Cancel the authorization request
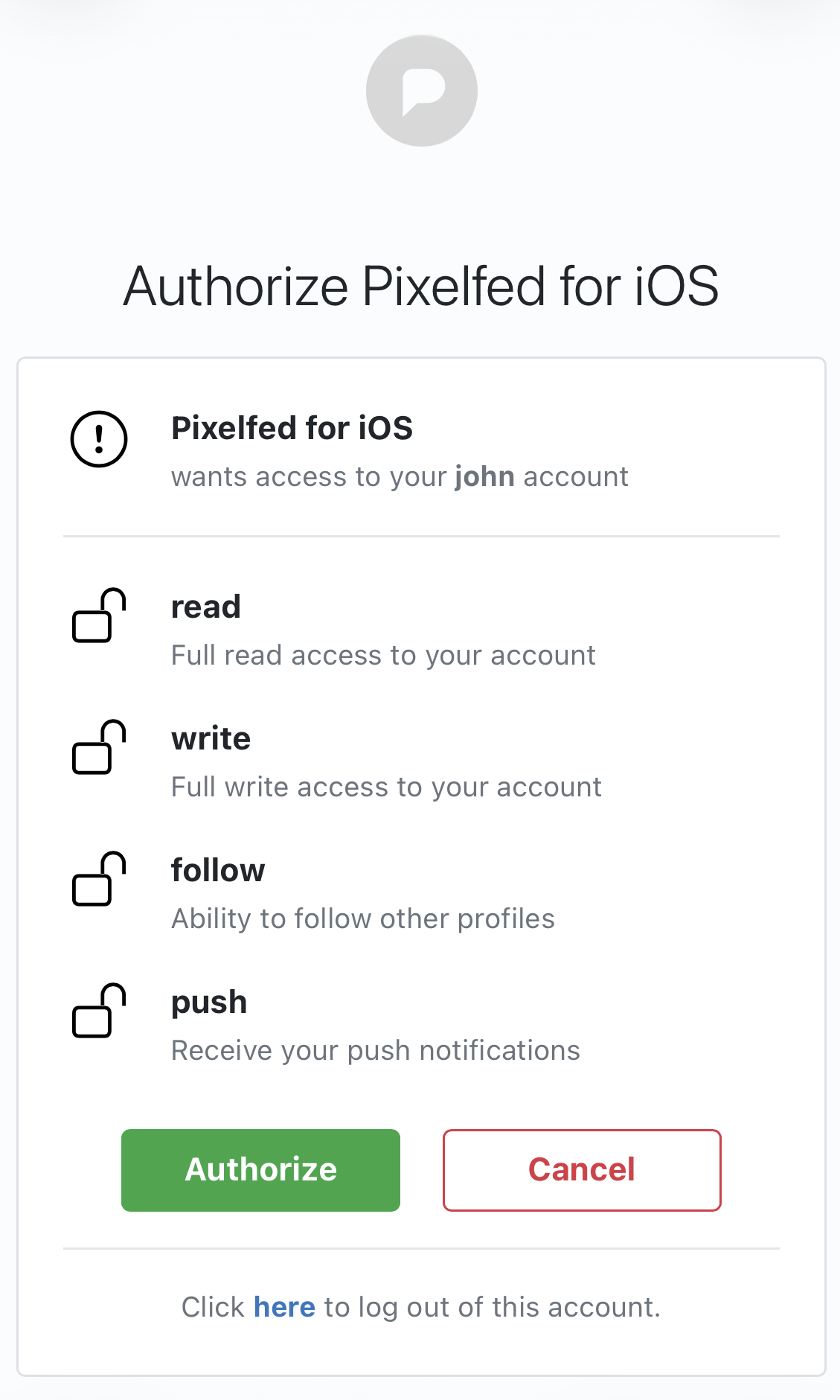The width and height of the screenshot is (840, 1400). pyautogui.click(x=582, y=1170)
